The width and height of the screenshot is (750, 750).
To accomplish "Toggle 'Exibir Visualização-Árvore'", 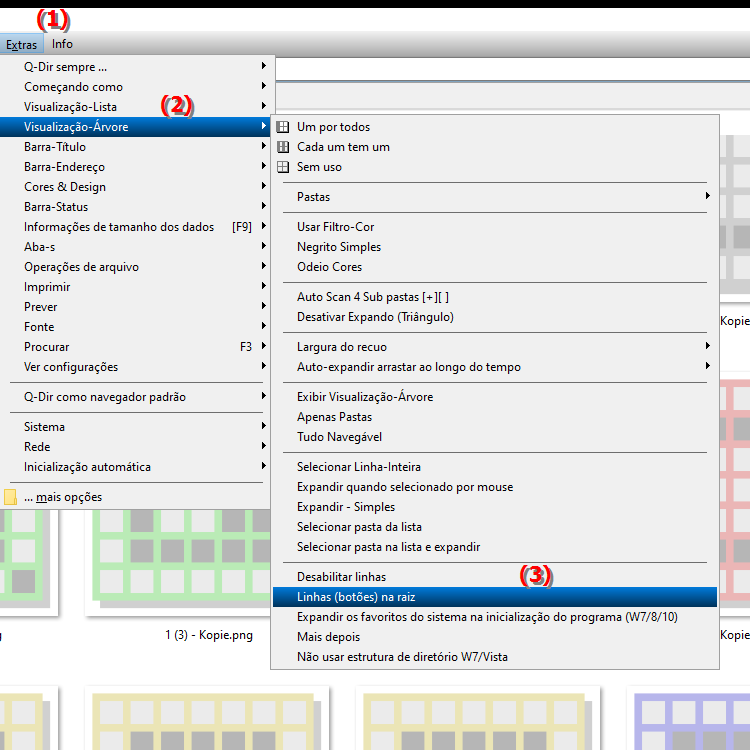I will click(495, 397).
